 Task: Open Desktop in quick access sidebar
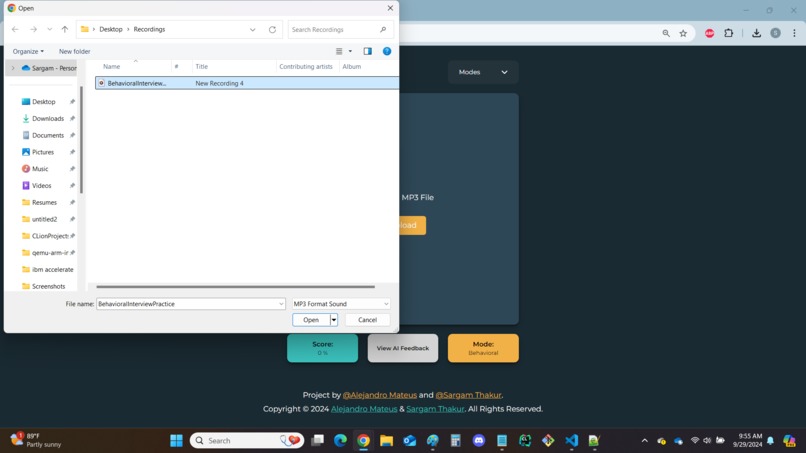(x=44, y=102)
